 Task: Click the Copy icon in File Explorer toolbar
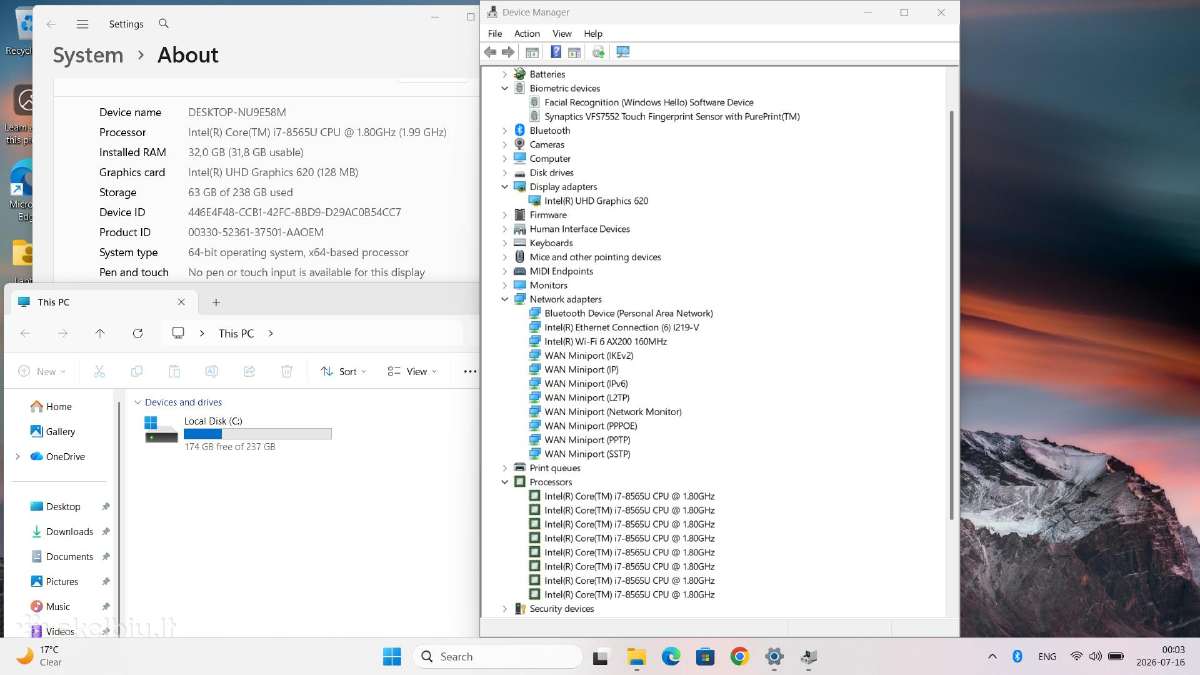tap(137, 371)
